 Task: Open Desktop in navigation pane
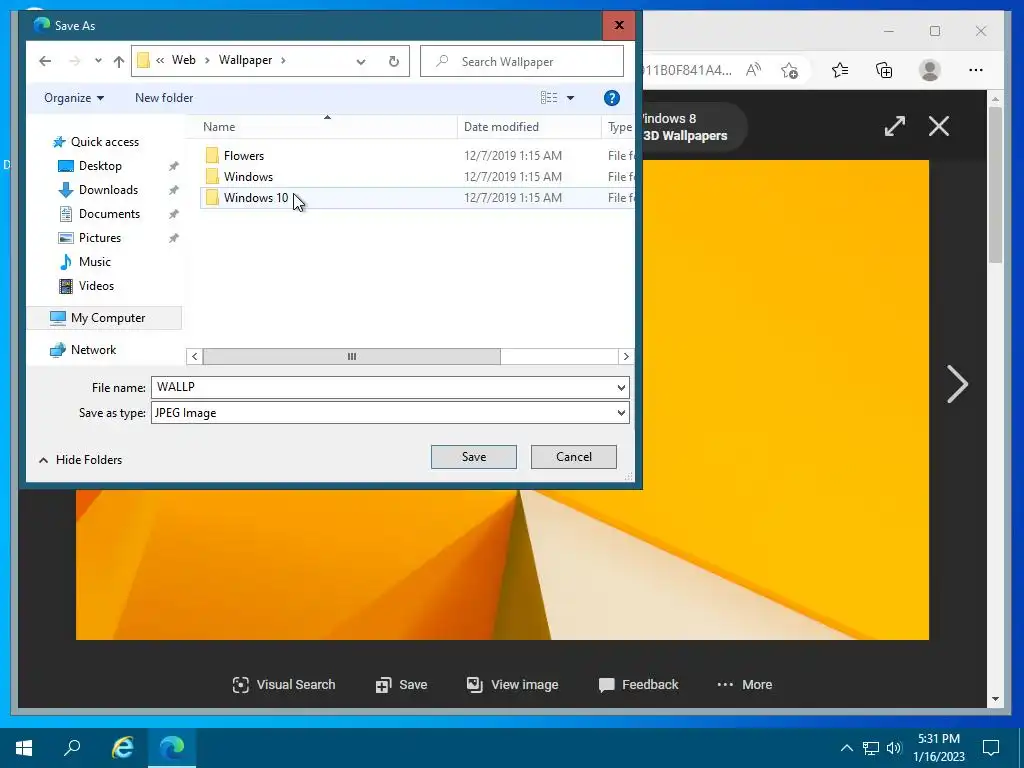100,166
